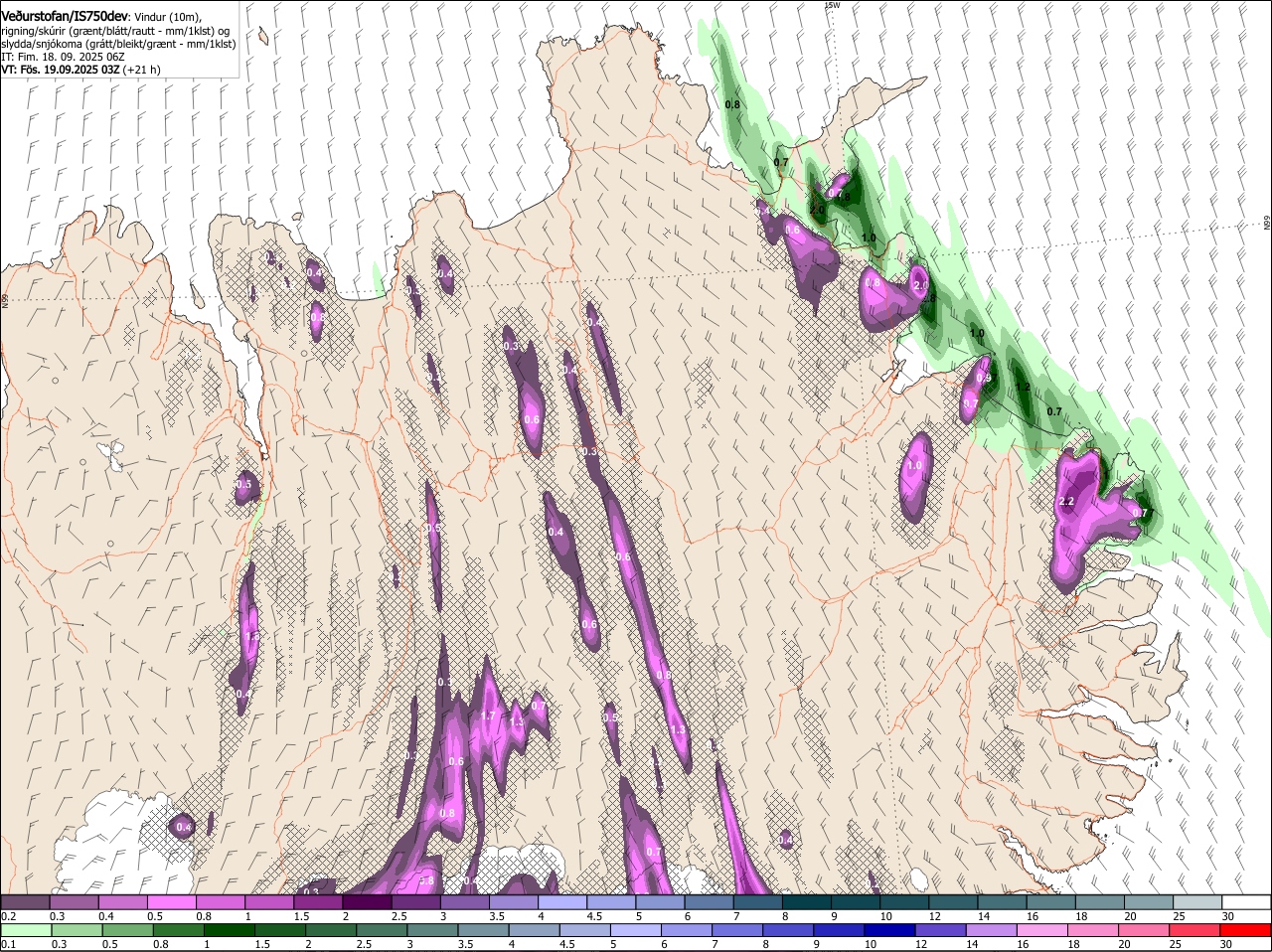The image size is (1272, 952).
Task: Pick top legend white swatch above 30
Action: click(x=1247, y=902)
